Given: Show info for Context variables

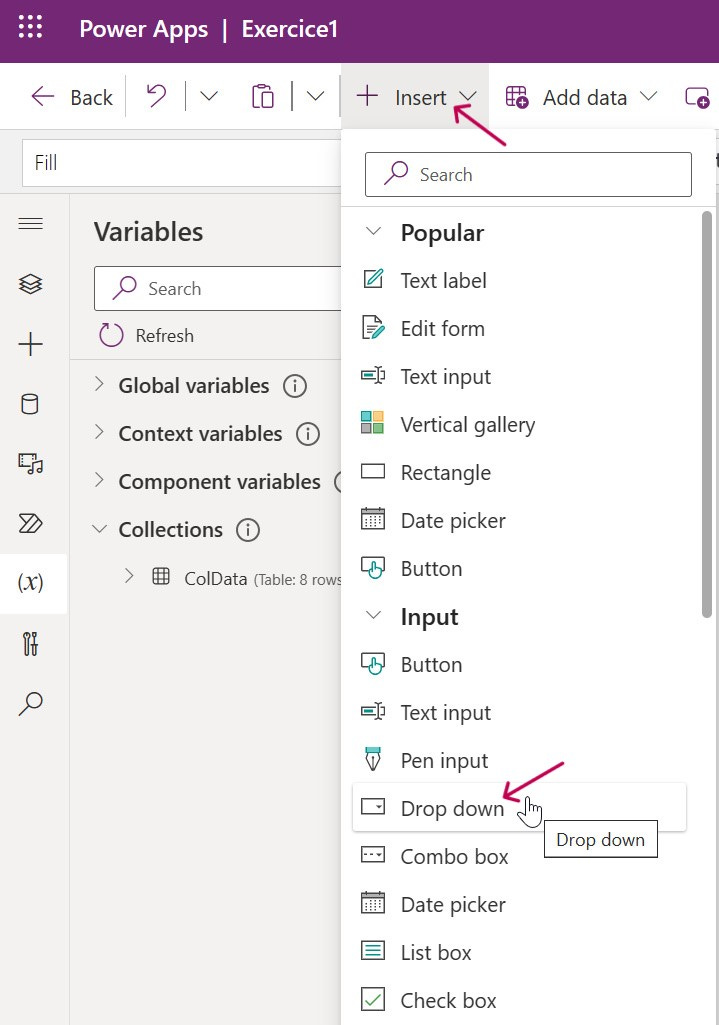Looking at the screenshot, I should click(x=308, y=434).
